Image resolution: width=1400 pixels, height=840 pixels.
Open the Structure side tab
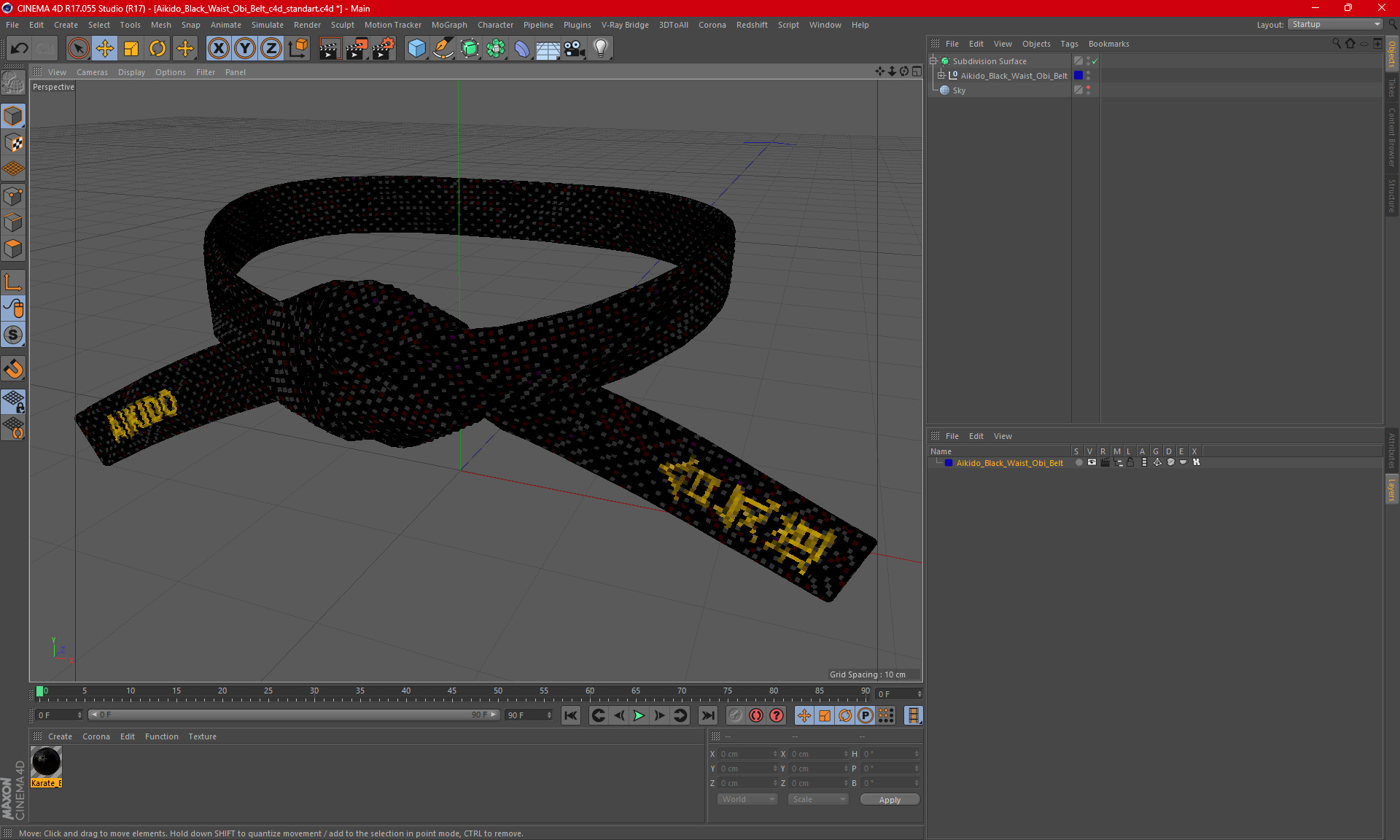[1392, 195]
